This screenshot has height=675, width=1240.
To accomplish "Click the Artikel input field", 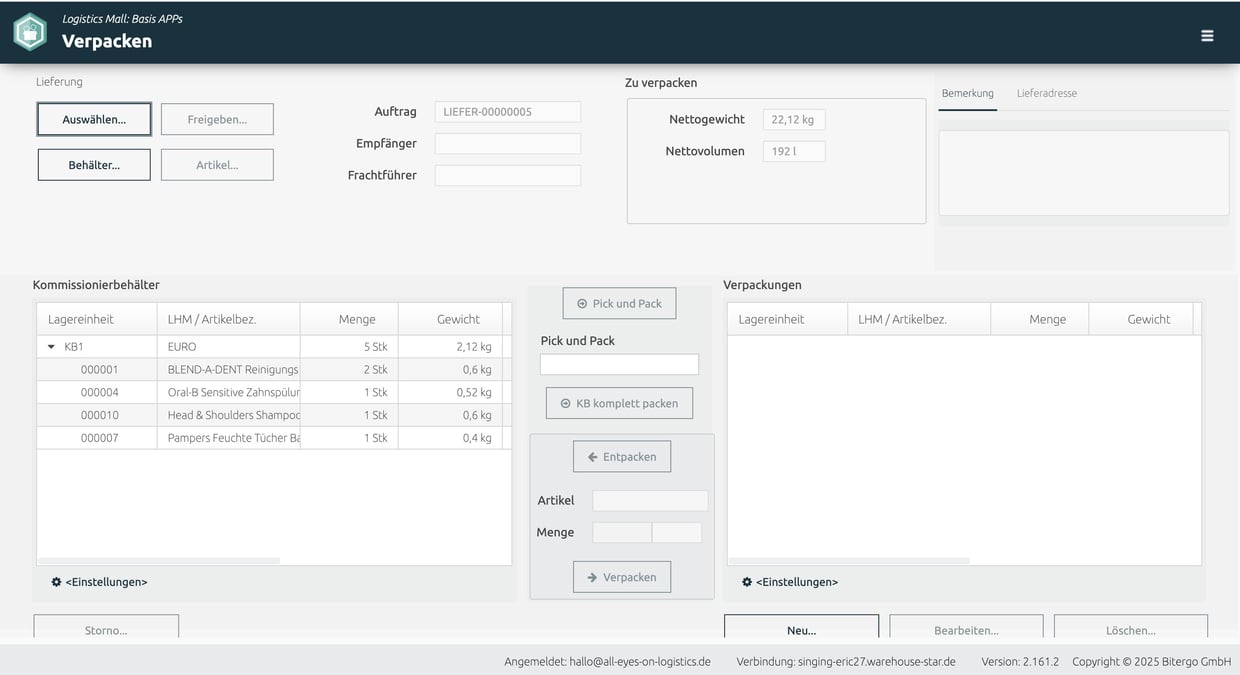I will (650, 501).
